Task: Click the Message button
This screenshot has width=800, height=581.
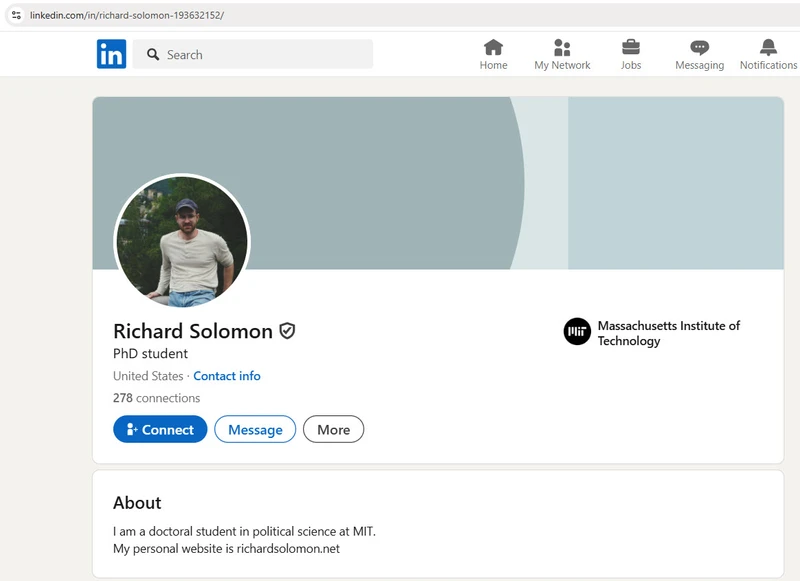Action: tap(255, 430)
